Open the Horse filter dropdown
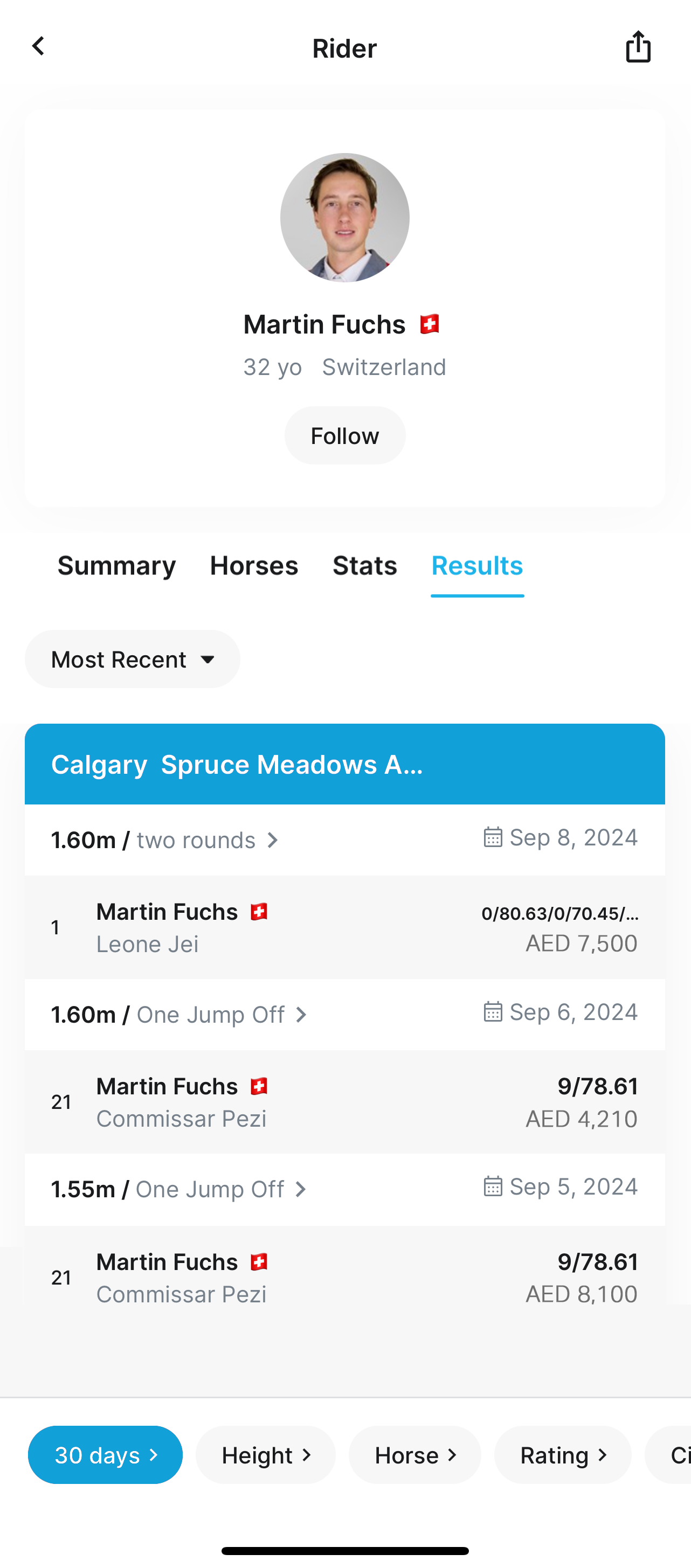The width and height of the screenshot is (691, 1568). [x=414, y=1455]
